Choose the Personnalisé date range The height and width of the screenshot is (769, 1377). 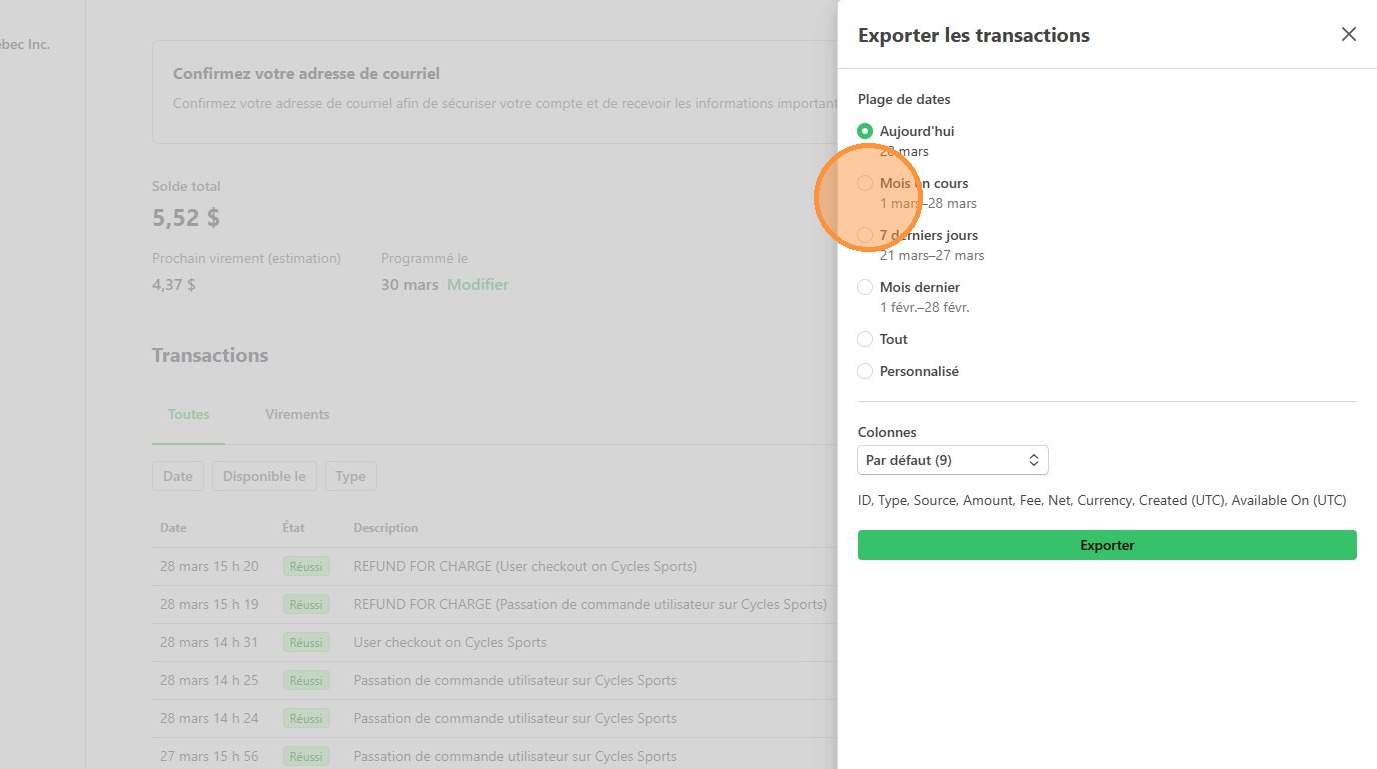tap(866, 371)
